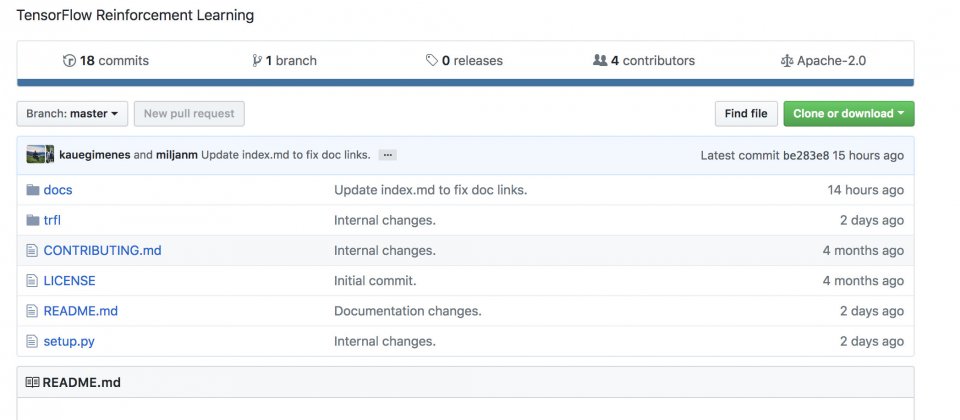Screen dimensions: 960x420
Task: Open header commit message about index.md
Action: [286, 155]
